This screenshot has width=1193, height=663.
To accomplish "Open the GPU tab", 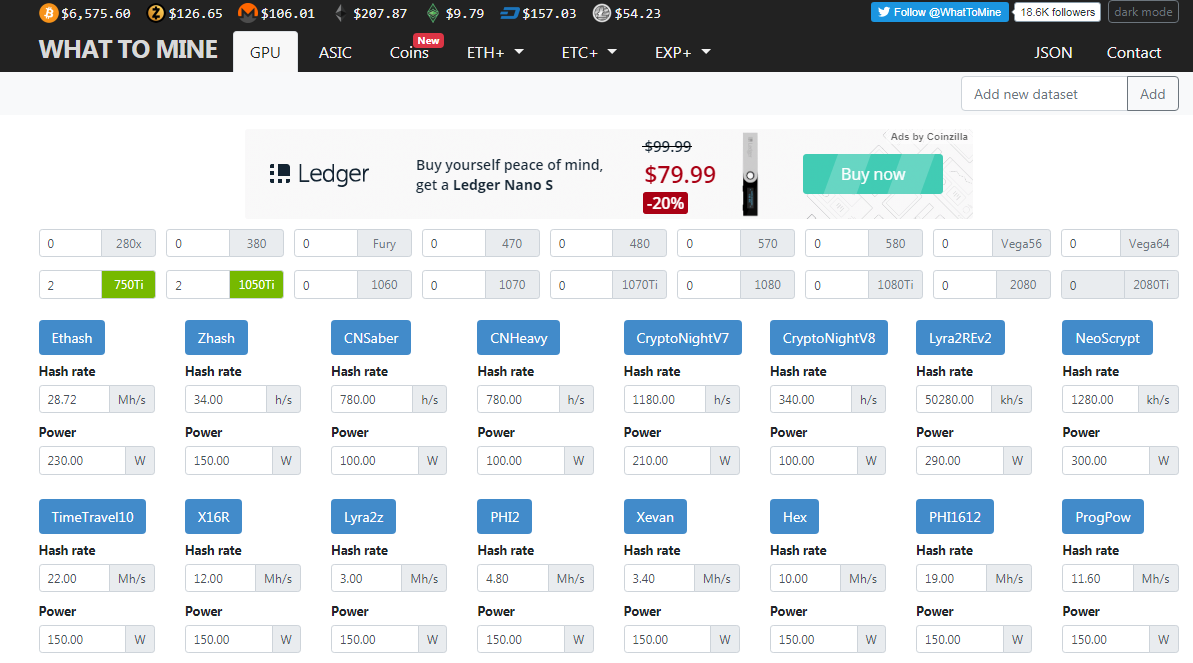I will [266, 52].
